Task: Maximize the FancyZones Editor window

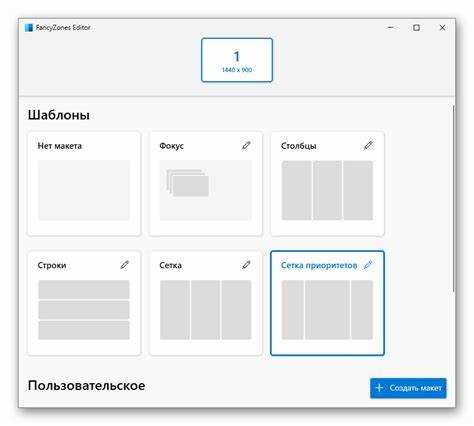Action: tap(416, 28)
